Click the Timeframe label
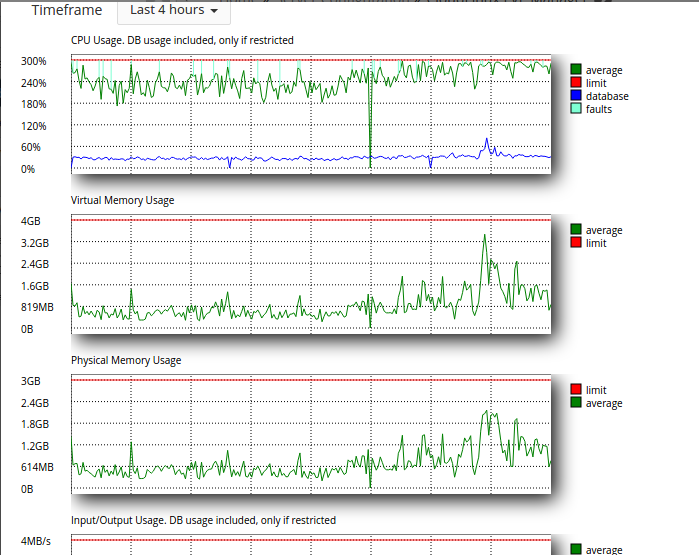The height and width of the screenshot is (555, 699). 67,10
